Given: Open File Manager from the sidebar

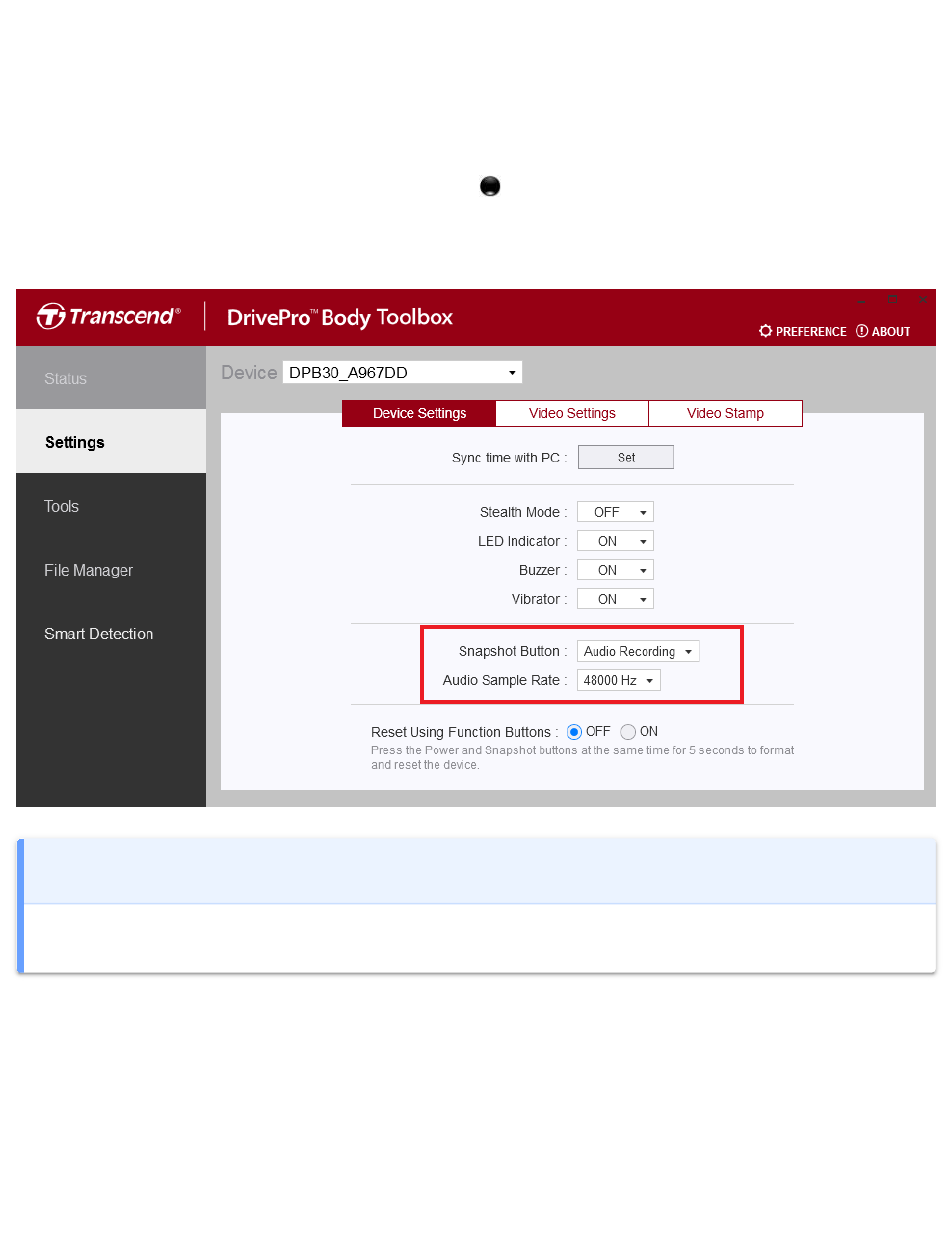Looking at the screenshot, I should [x=111, y=570].
